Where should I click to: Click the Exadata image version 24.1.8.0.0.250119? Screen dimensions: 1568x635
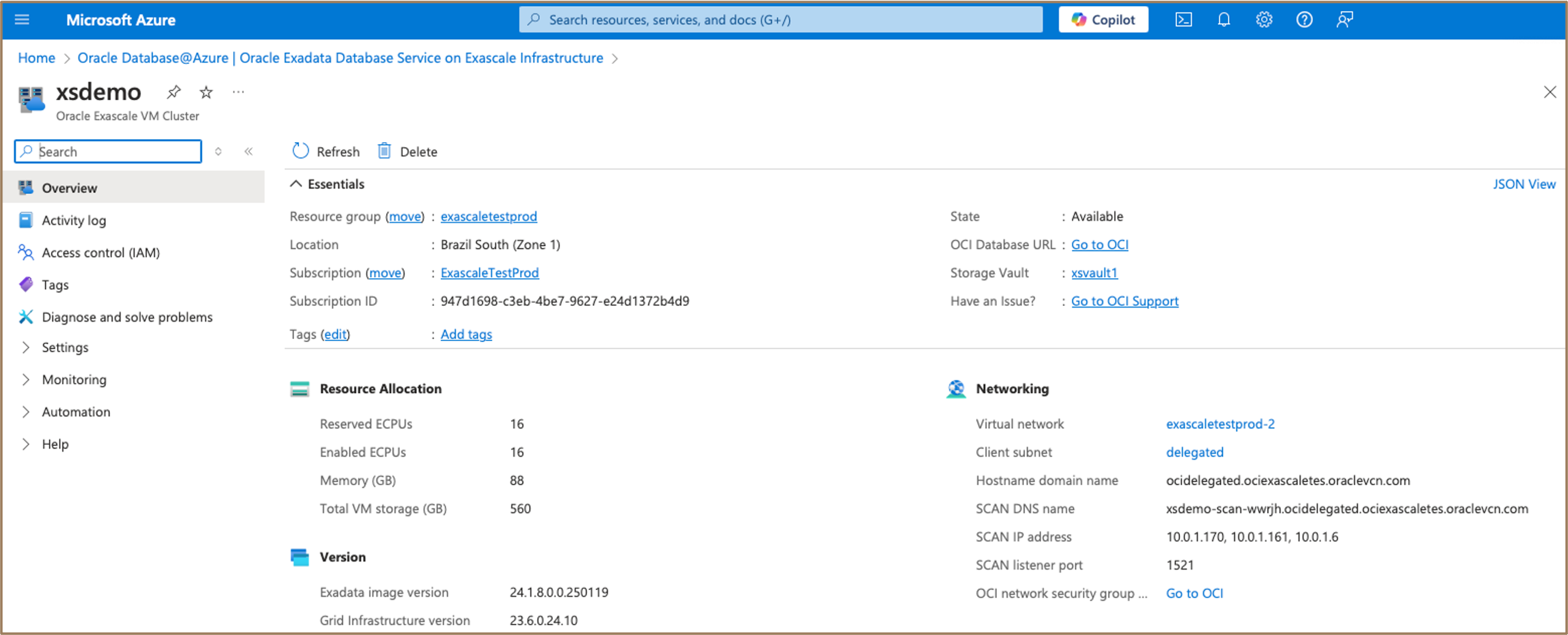pos(559,592)
